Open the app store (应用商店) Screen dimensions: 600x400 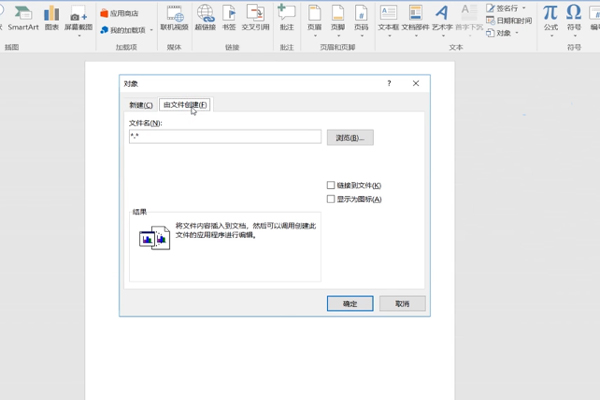coord(119,13)
